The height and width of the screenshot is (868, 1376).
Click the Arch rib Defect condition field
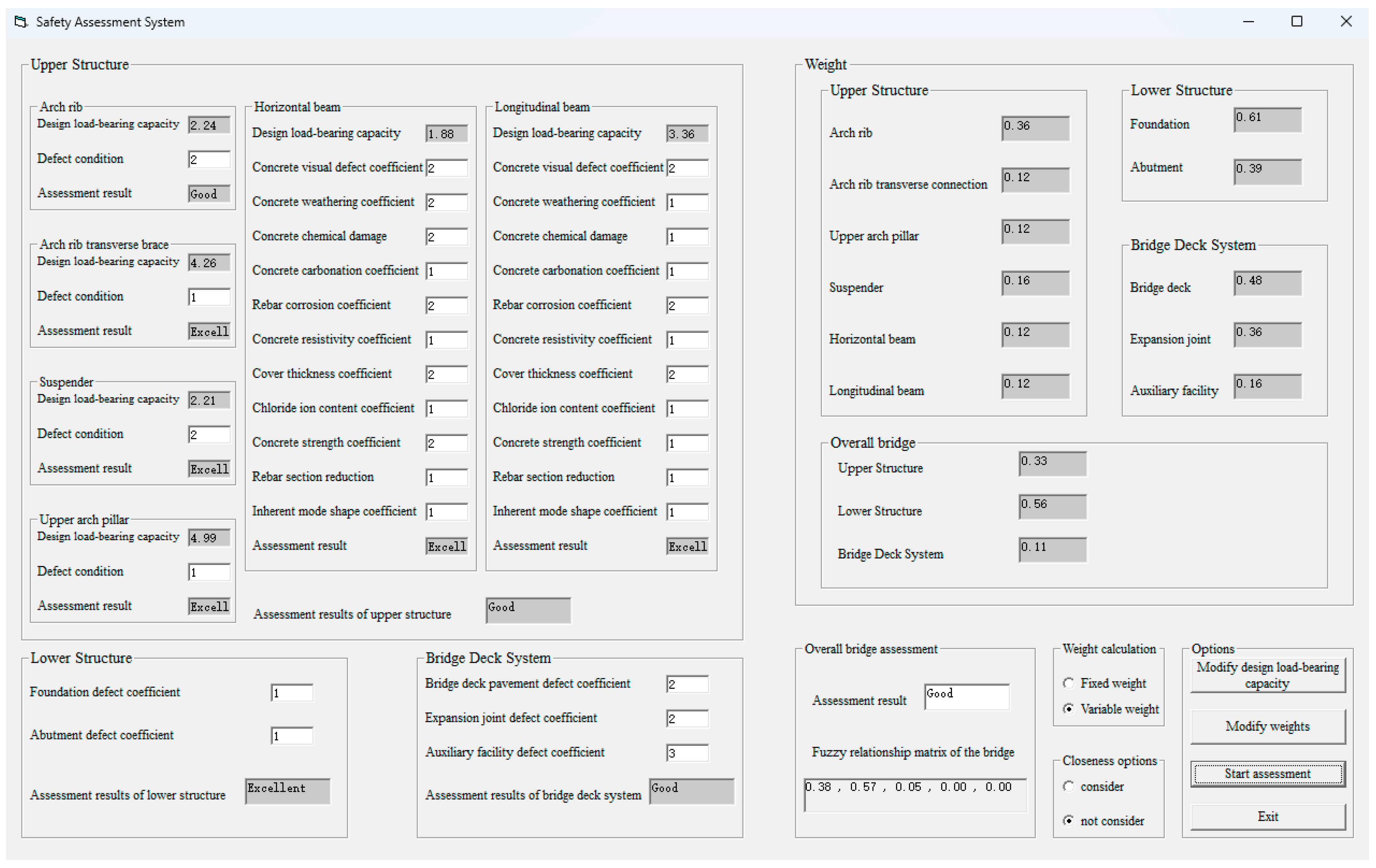[x=209, y=160]
